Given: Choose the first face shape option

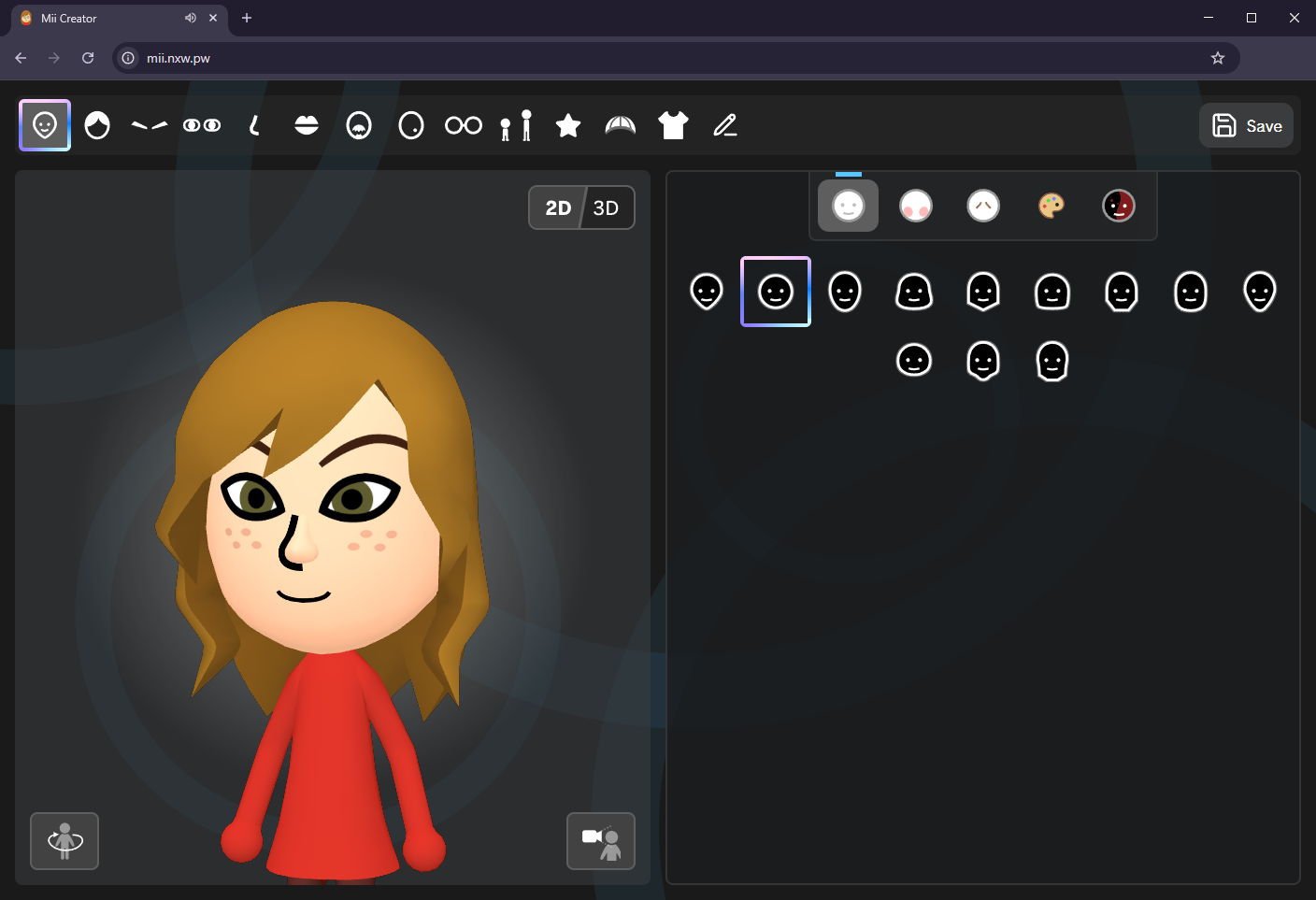Looking at the screenshot, I should [x=707, y=292].
